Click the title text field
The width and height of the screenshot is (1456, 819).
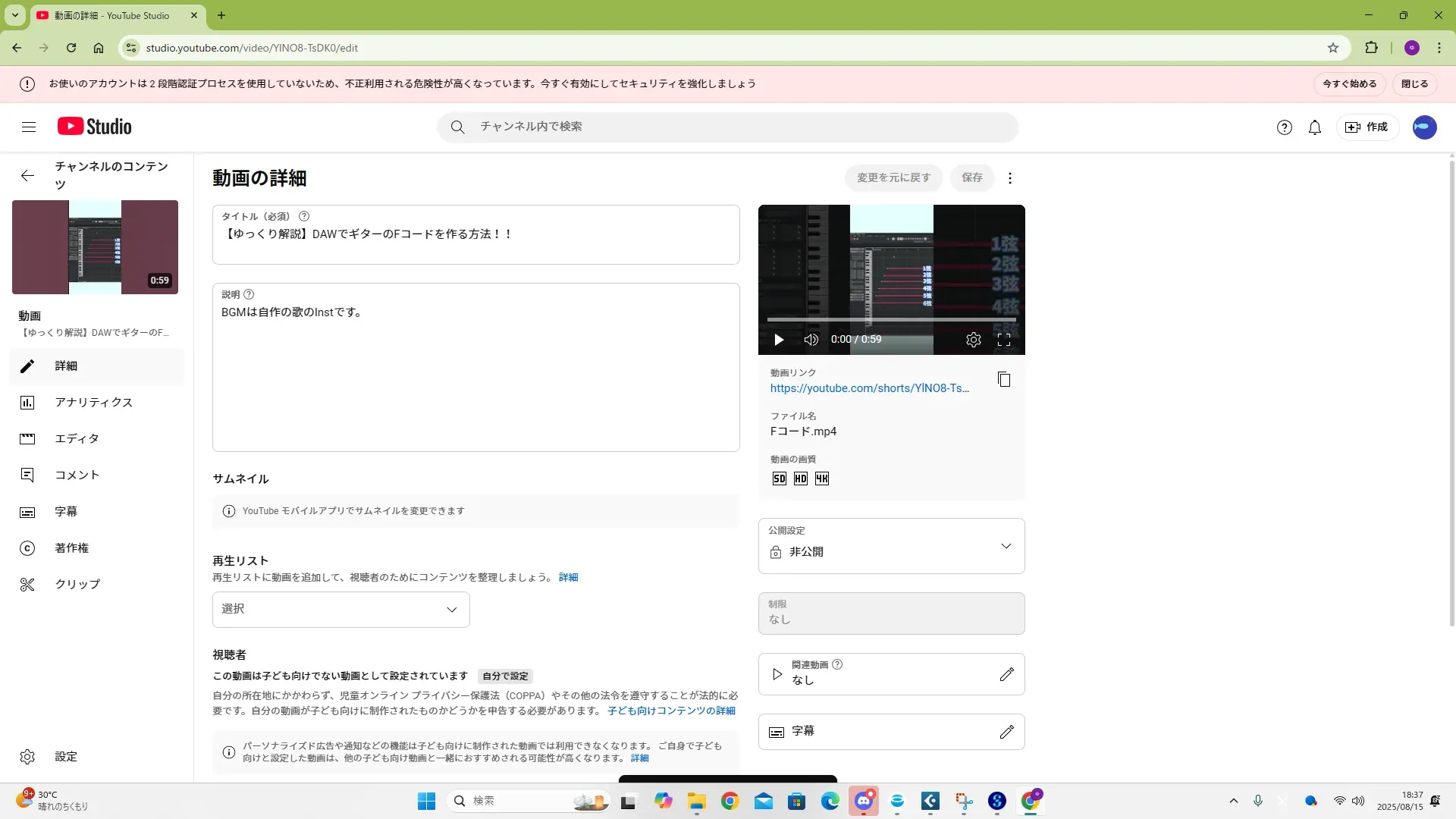[475, 234]
